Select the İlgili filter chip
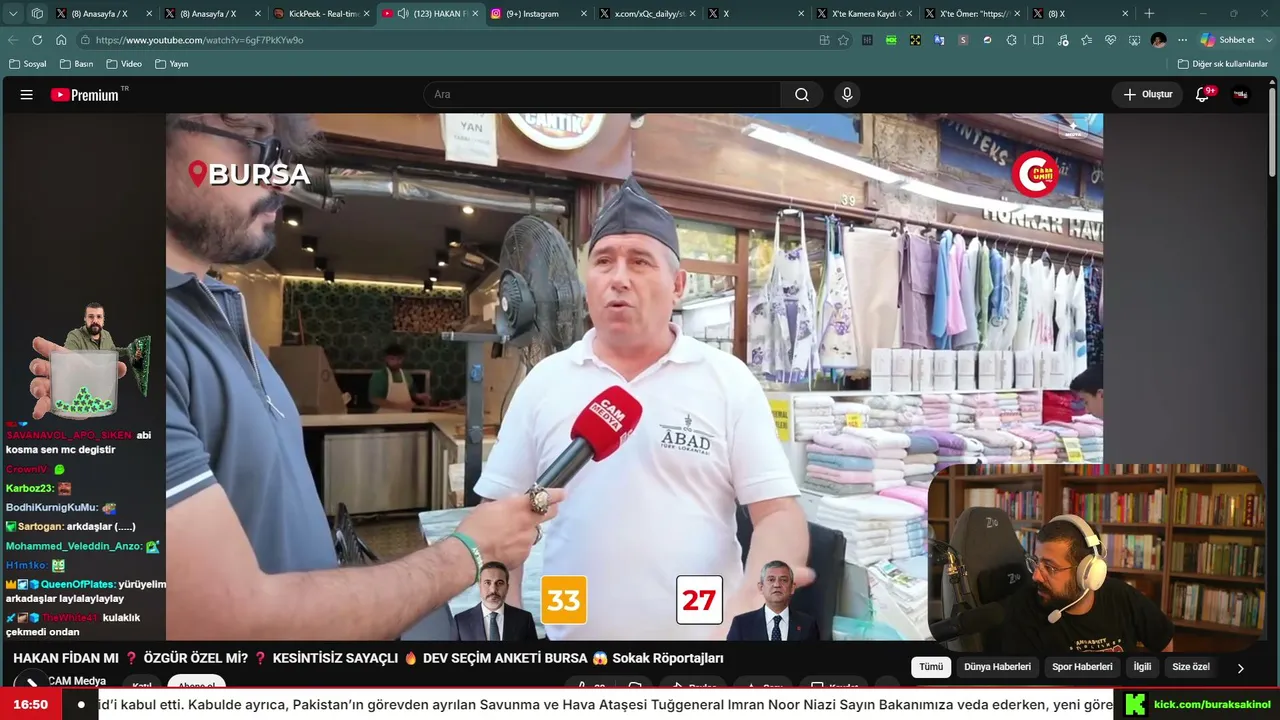Image resolution: width=1280 pixels, height=720 pixels. tap(1142, 667)
